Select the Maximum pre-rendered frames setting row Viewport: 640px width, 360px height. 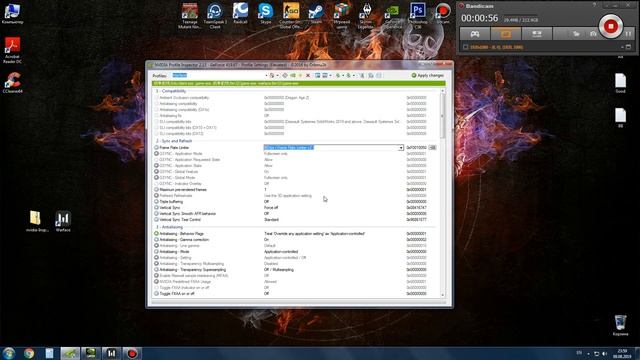pos(295,190)
